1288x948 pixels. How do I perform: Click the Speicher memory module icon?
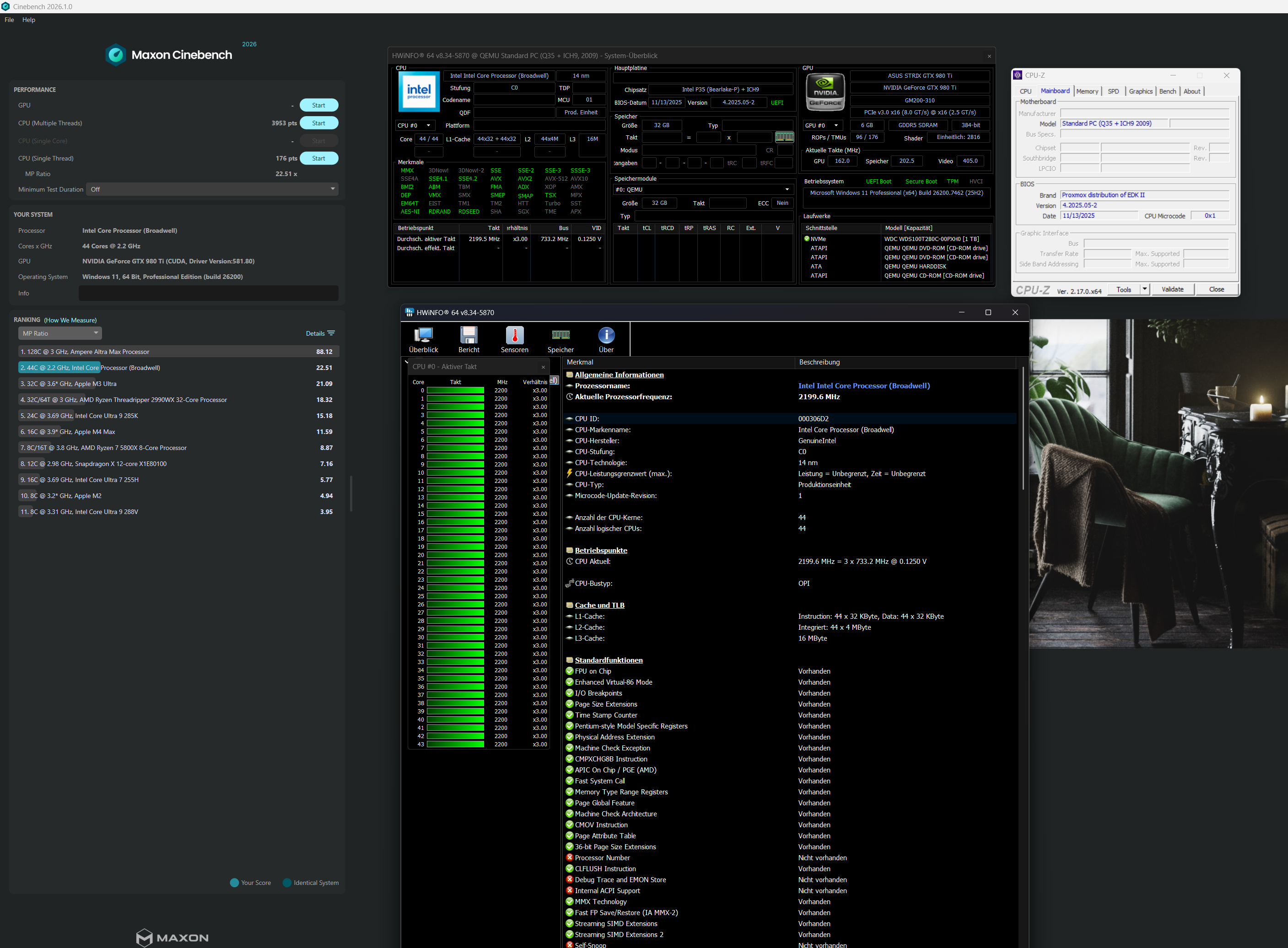[x=560, y=335]
